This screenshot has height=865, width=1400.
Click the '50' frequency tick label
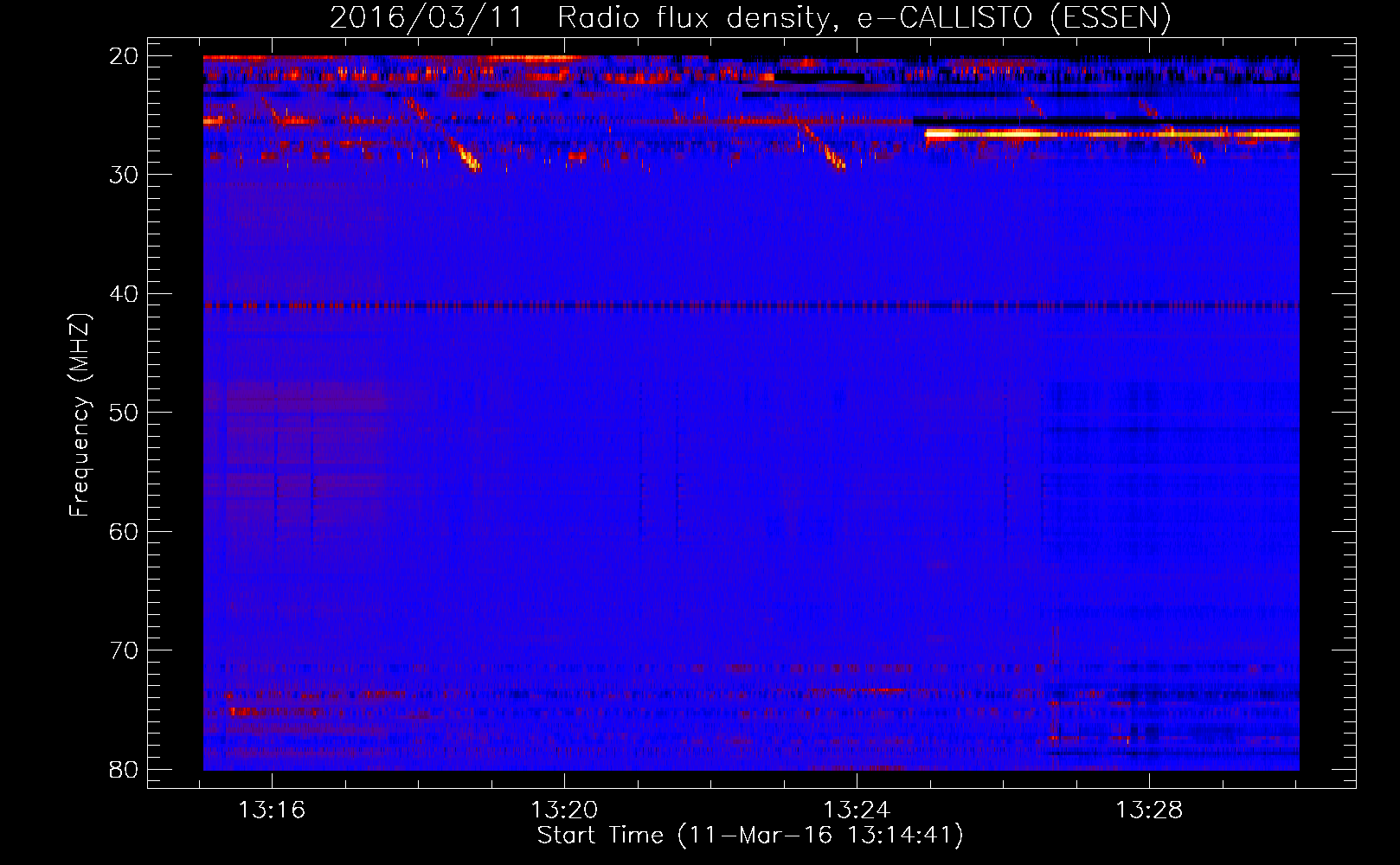tap(125, 413)
